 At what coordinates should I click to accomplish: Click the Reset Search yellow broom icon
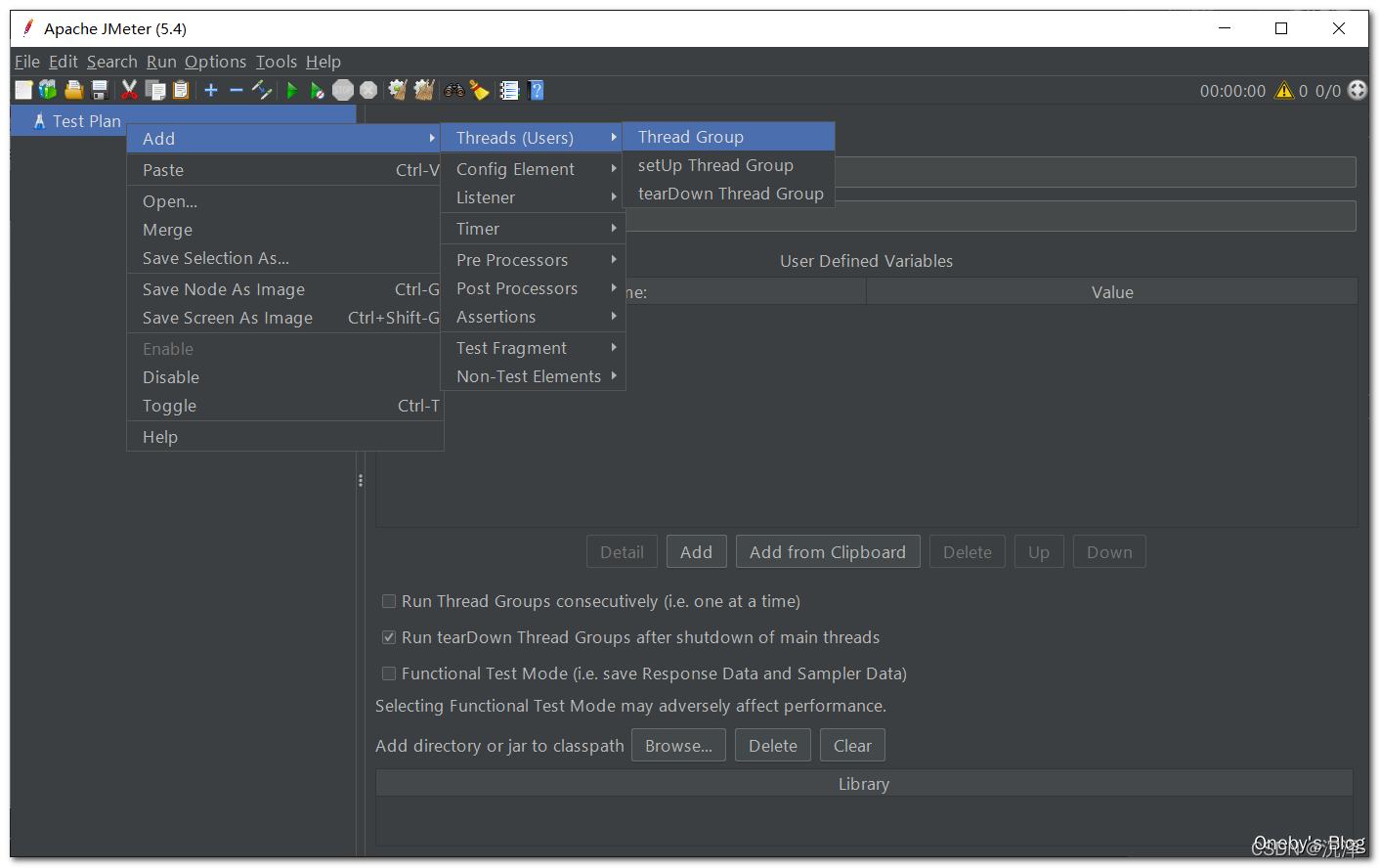click(x=479, y=90)
